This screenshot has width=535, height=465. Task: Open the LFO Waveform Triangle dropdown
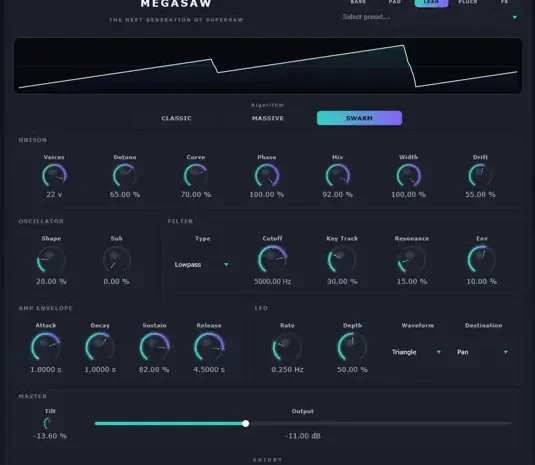[417, 352]
